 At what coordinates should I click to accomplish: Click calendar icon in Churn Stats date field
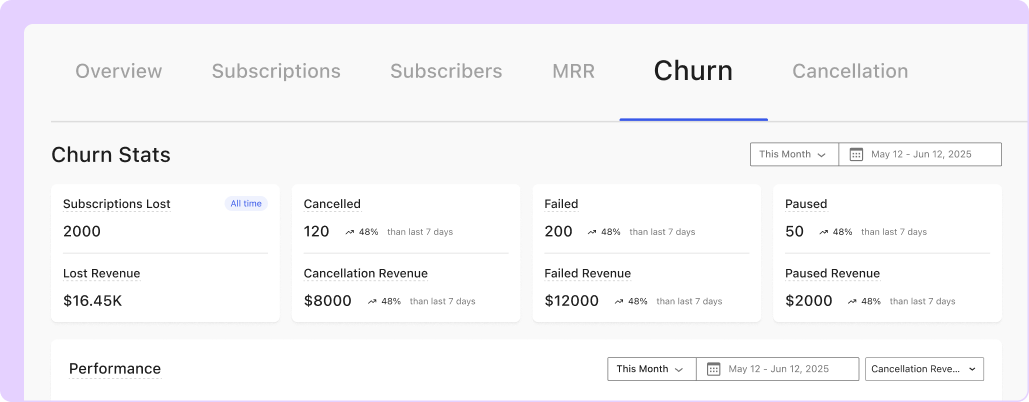[x=856, y=155]
